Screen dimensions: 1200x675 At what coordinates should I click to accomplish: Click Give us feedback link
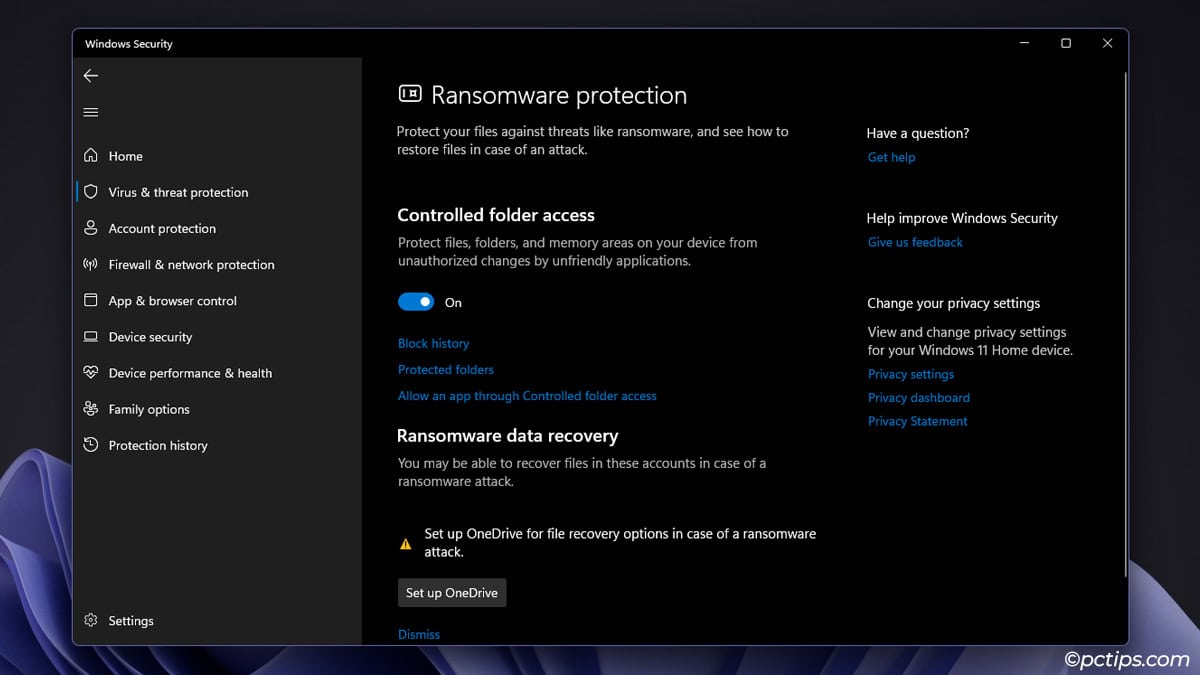click(x=915, y=242)
